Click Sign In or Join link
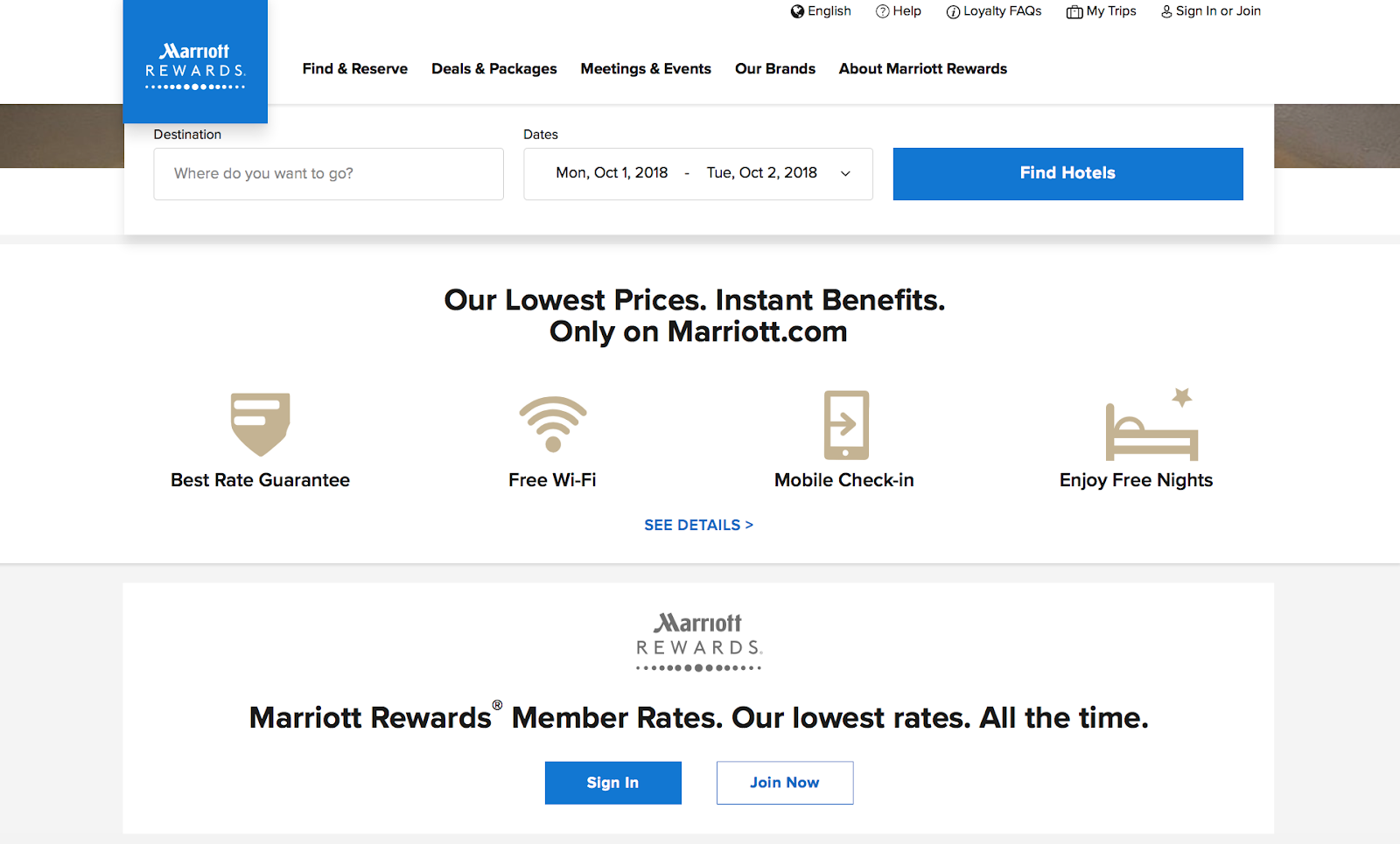Screen dimensions: 1400x844 click(1218, 11)
